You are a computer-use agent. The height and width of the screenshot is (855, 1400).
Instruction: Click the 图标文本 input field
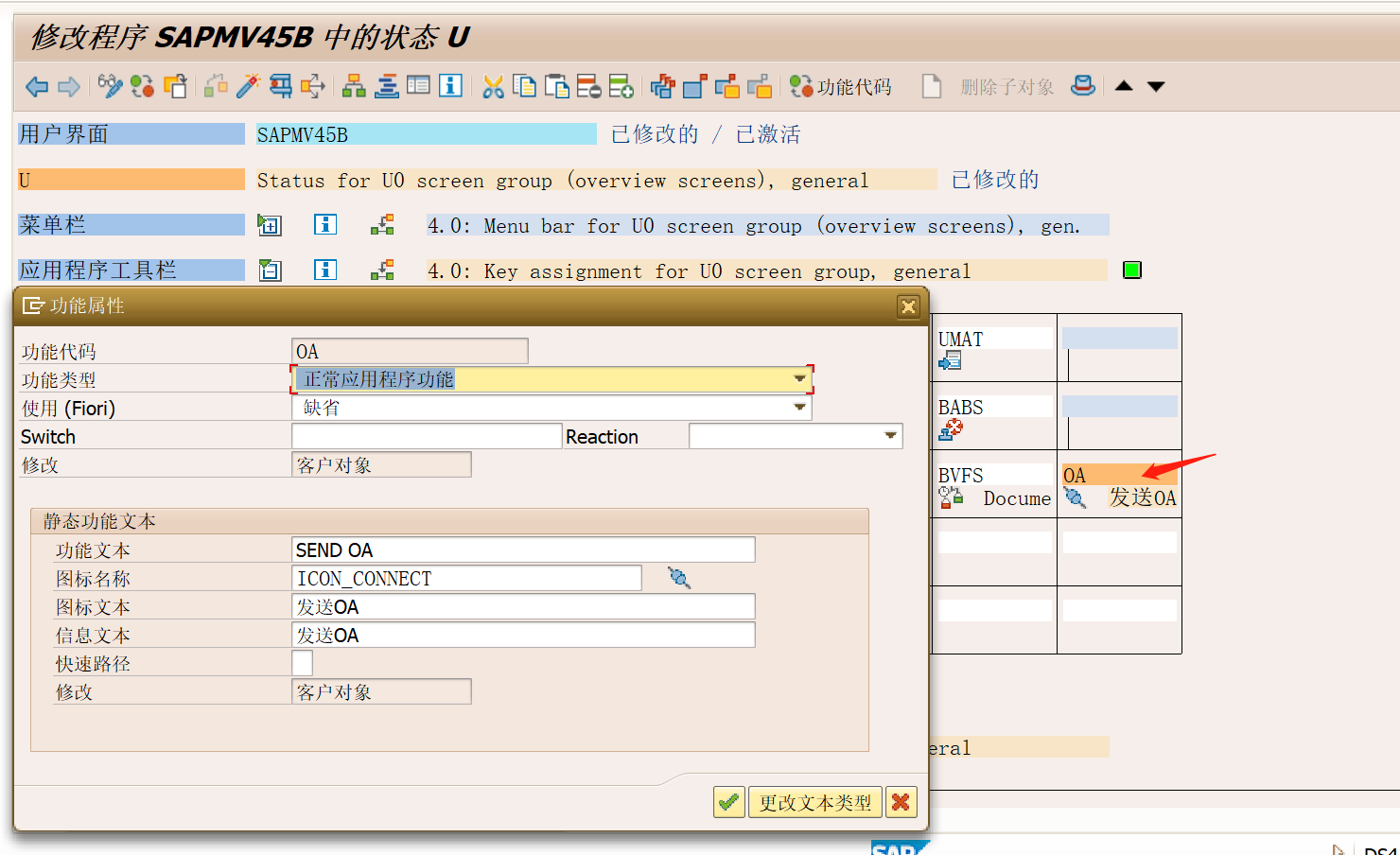pos(523,606)
